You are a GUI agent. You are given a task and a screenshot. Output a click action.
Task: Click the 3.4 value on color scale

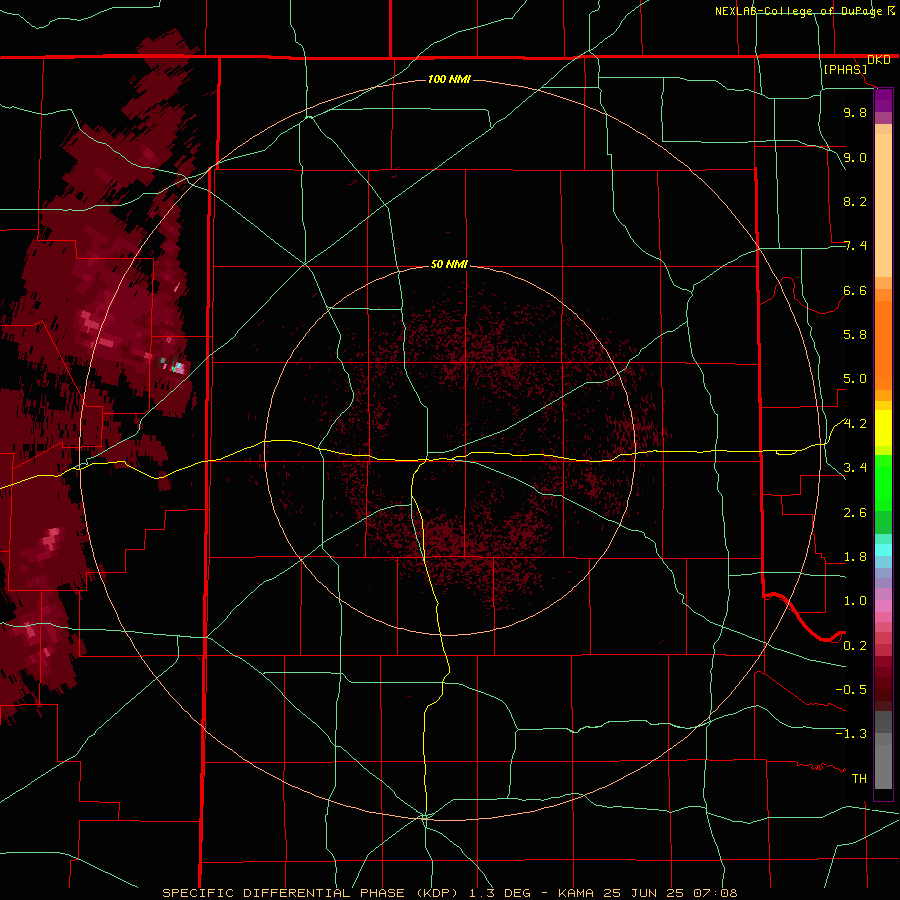click(x=855, y=468)
